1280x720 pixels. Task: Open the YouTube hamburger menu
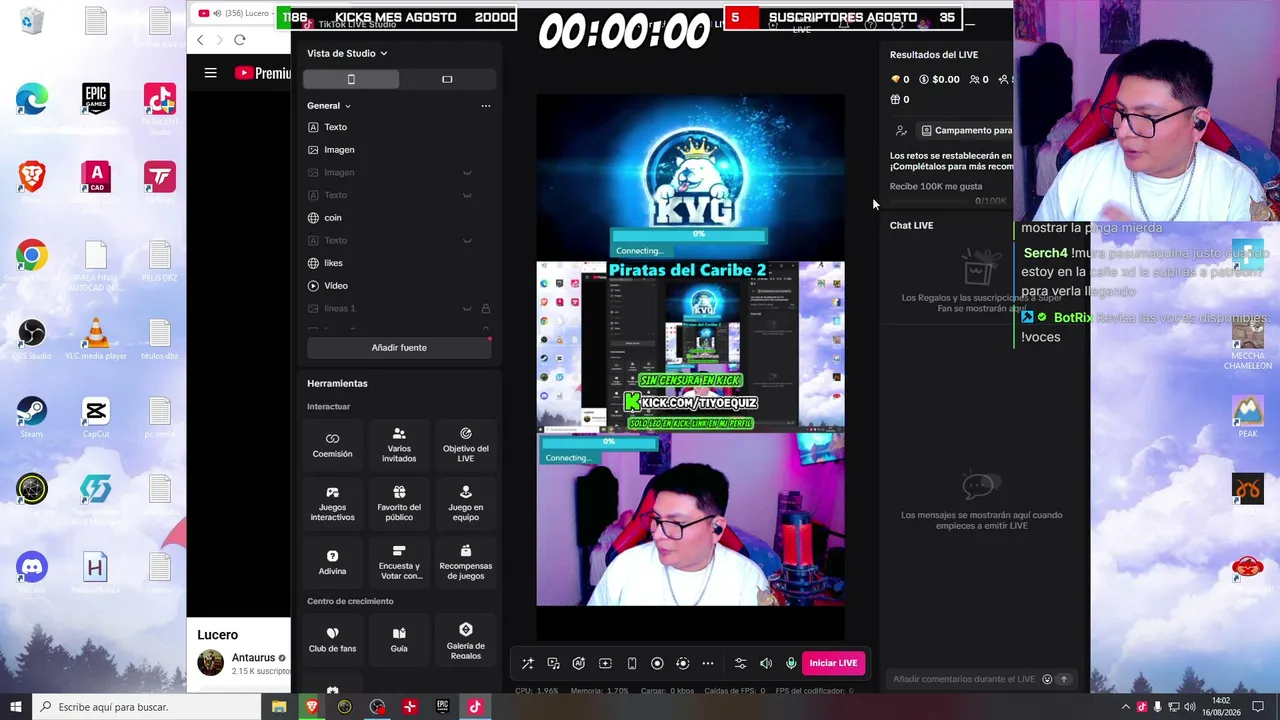(x=210, y=73)
